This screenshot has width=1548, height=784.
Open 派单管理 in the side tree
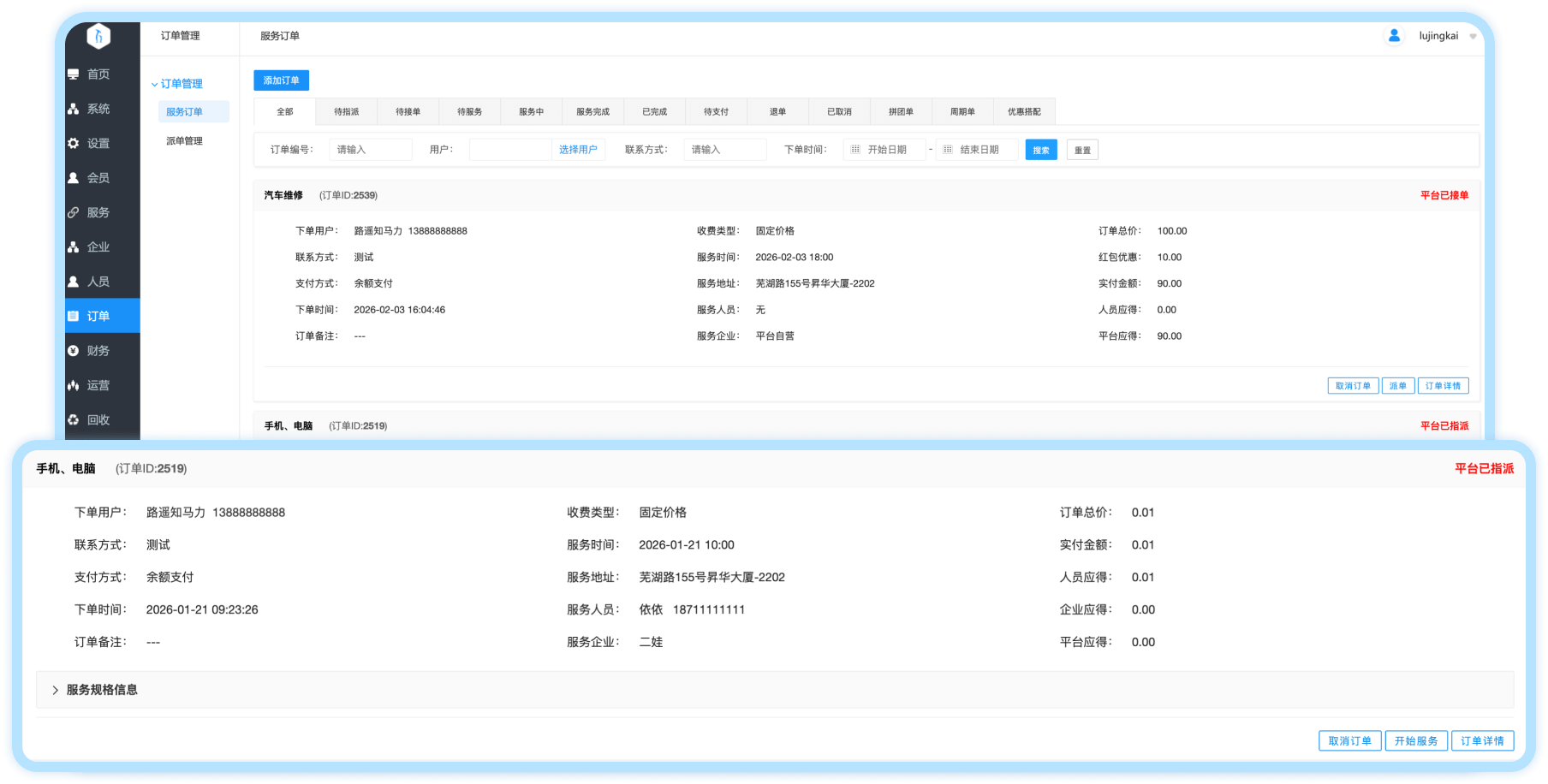coord(184,141)
